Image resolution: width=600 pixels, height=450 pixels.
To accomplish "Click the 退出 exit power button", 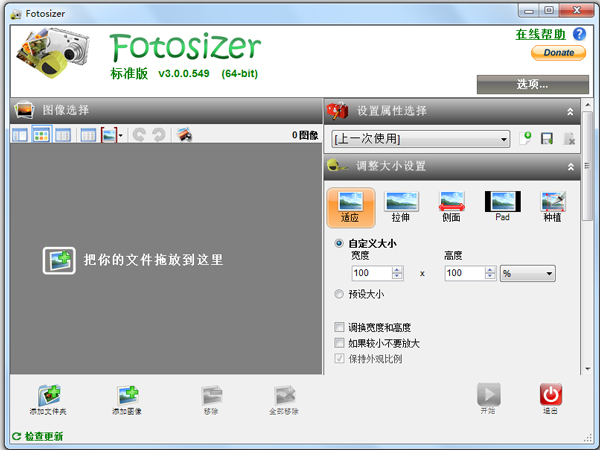I will click(x=551, y=399).
